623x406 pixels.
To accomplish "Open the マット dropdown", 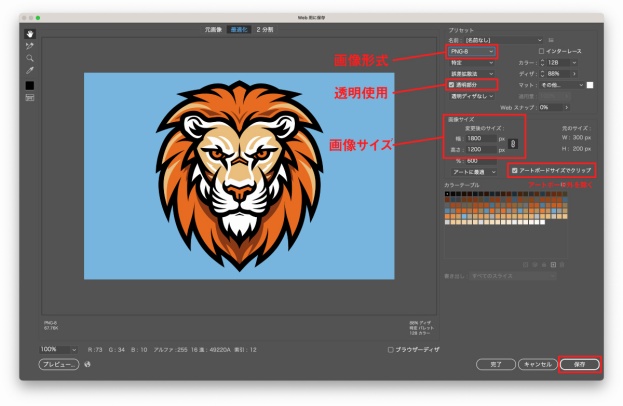I will pyautogui.click(x=561, y=85).
